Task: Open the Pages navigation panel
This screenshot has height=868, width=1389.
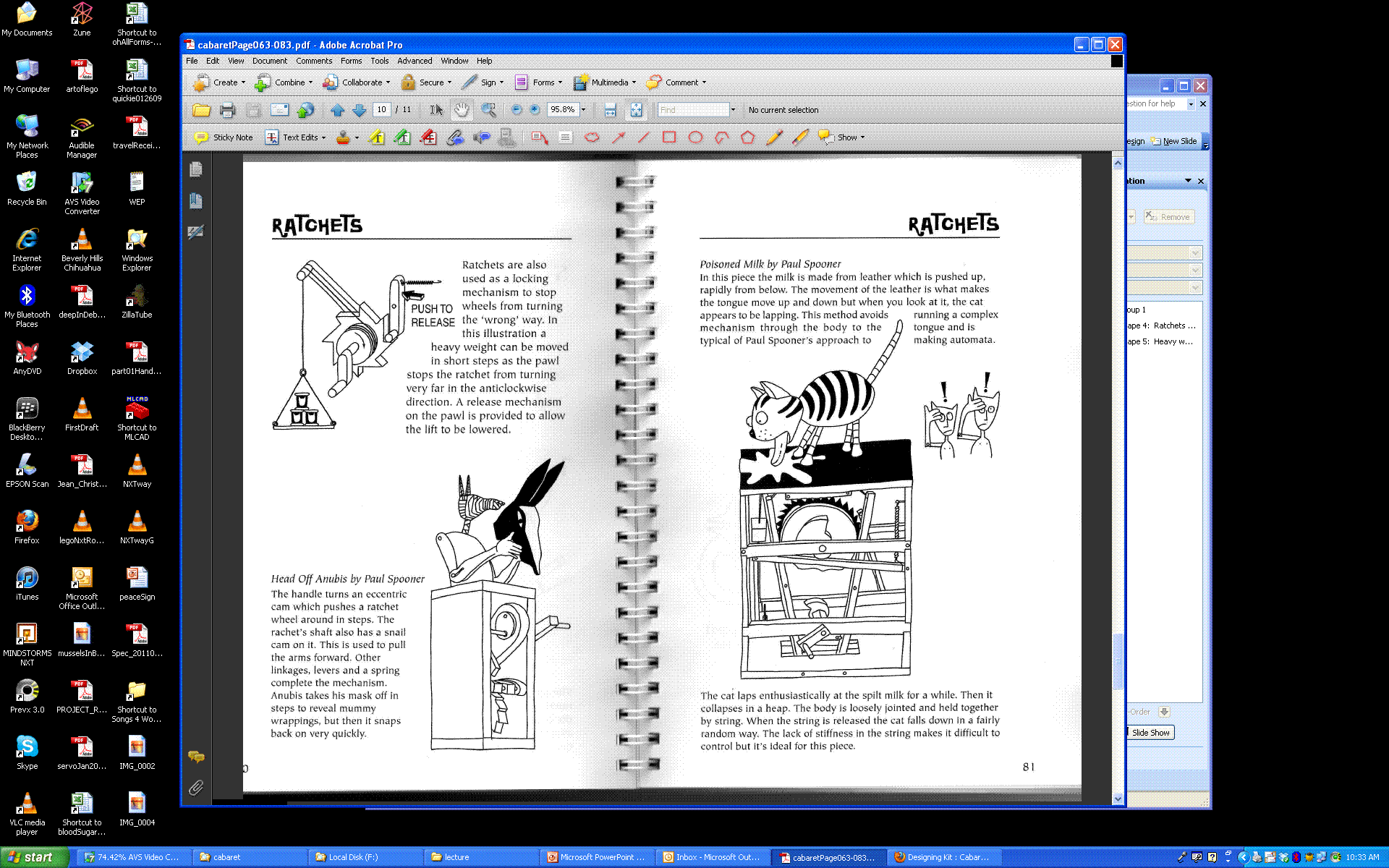Action: [196, 169]
